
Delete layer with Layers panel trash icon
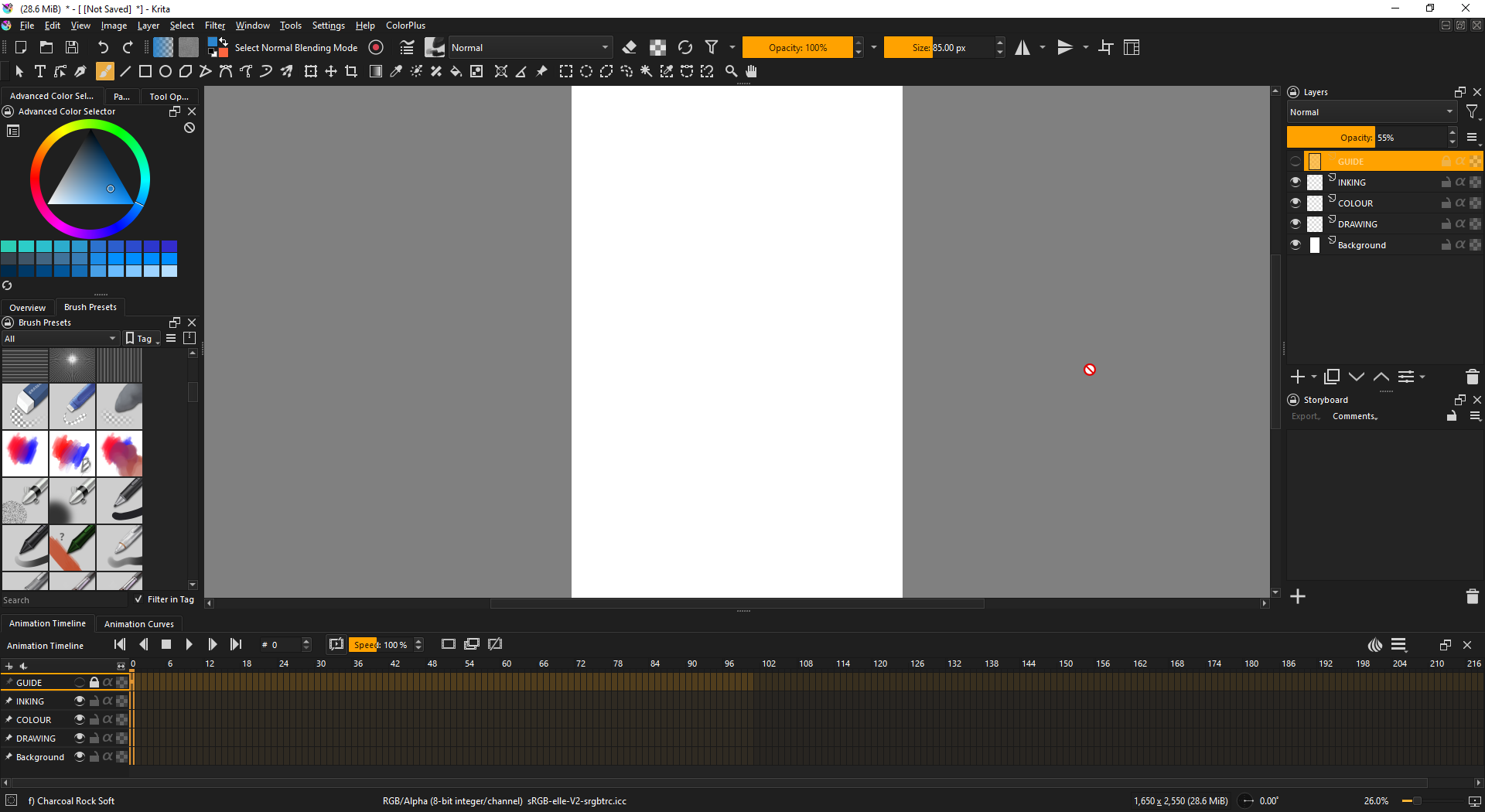(1472, 377)
